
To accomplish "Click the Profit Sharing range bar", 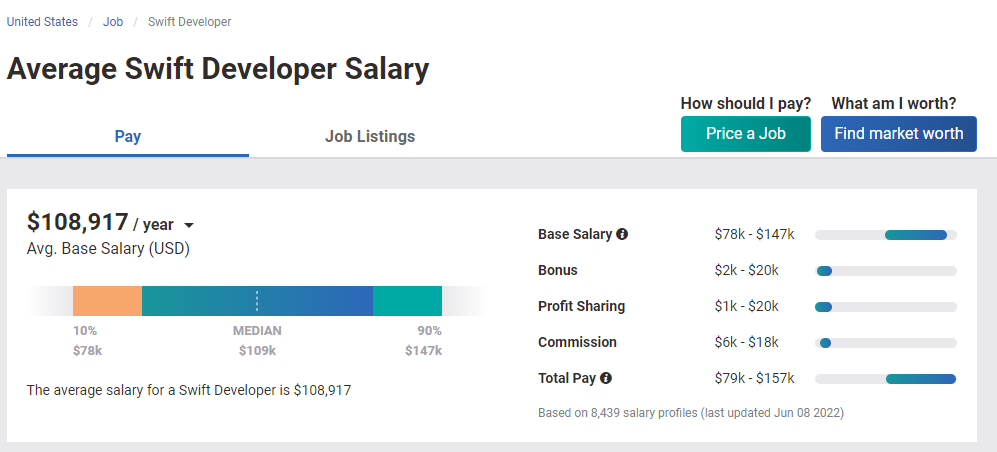I will click(886, 307).
